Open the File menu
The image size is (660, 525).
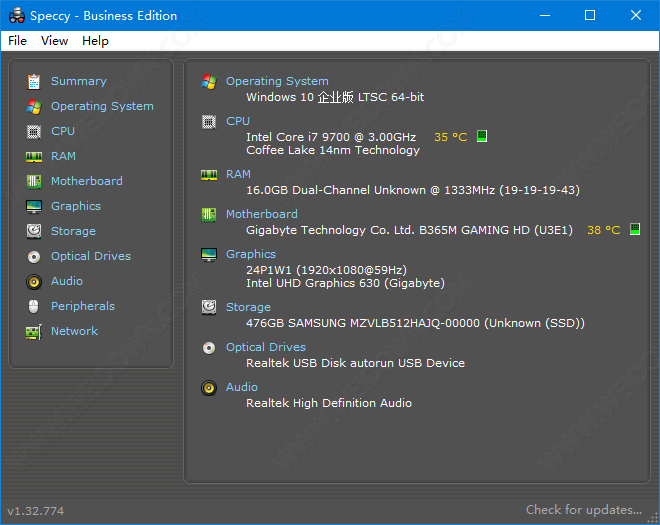(17, 41)
